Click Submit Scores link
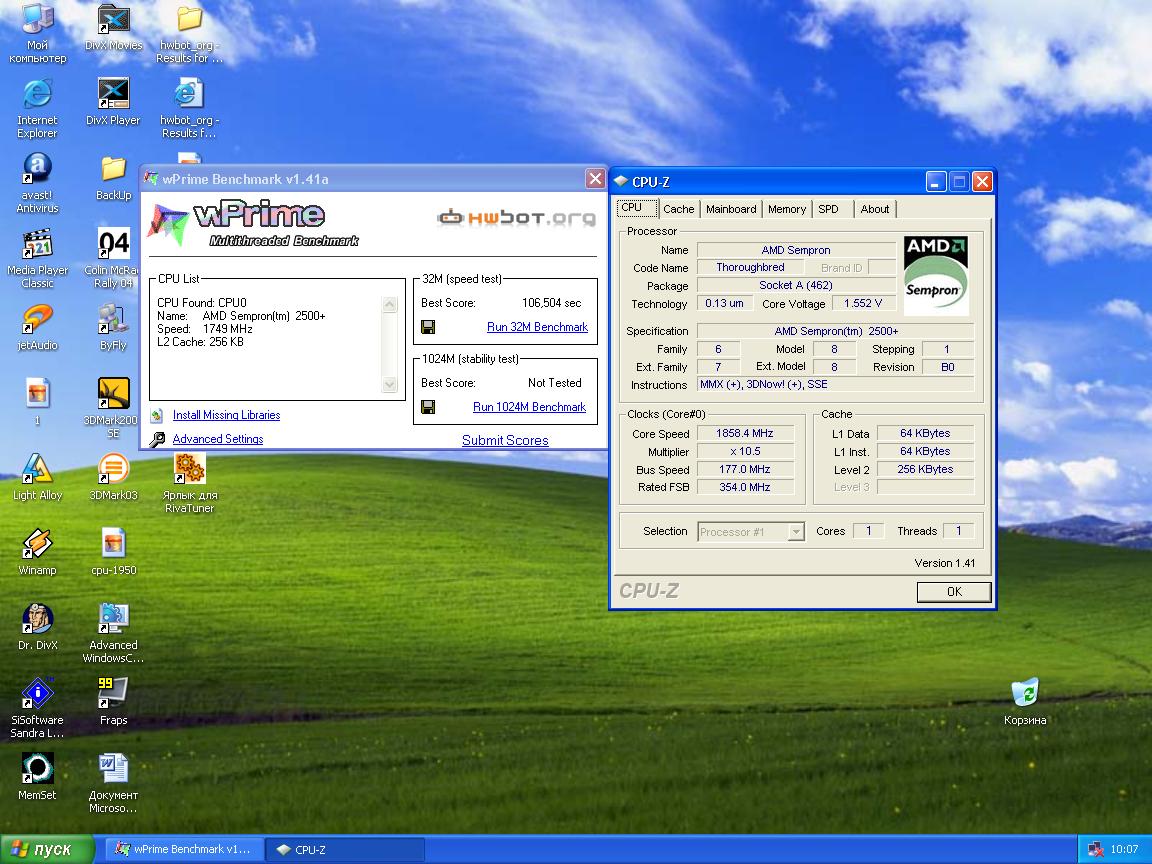The image size is (1152, 864). (505, 440)
